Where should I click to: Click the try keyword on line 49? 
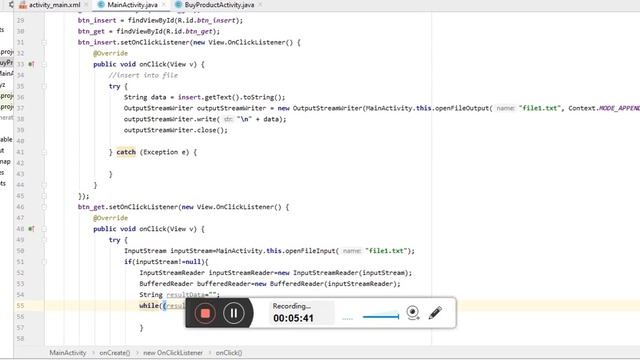114,240
